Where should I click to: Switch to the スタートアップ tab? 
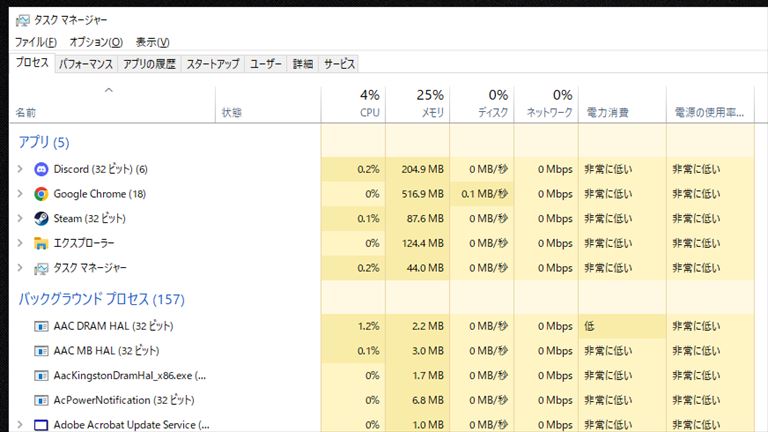click(213, 64)
